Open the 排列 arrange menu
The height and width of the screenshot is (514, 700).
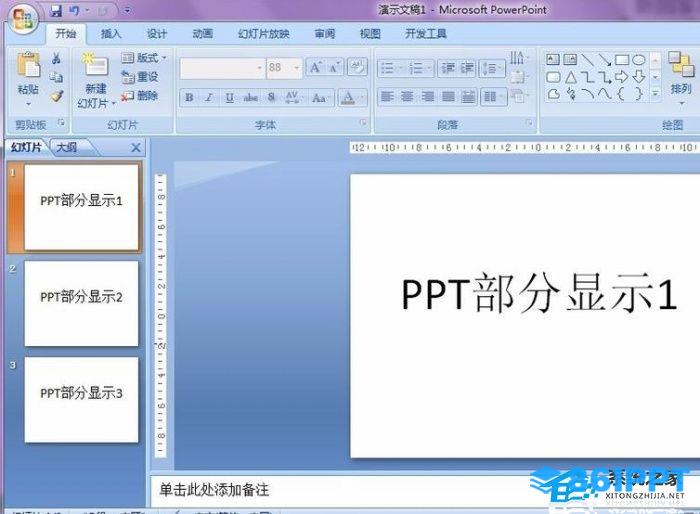[x=681, y=78]
